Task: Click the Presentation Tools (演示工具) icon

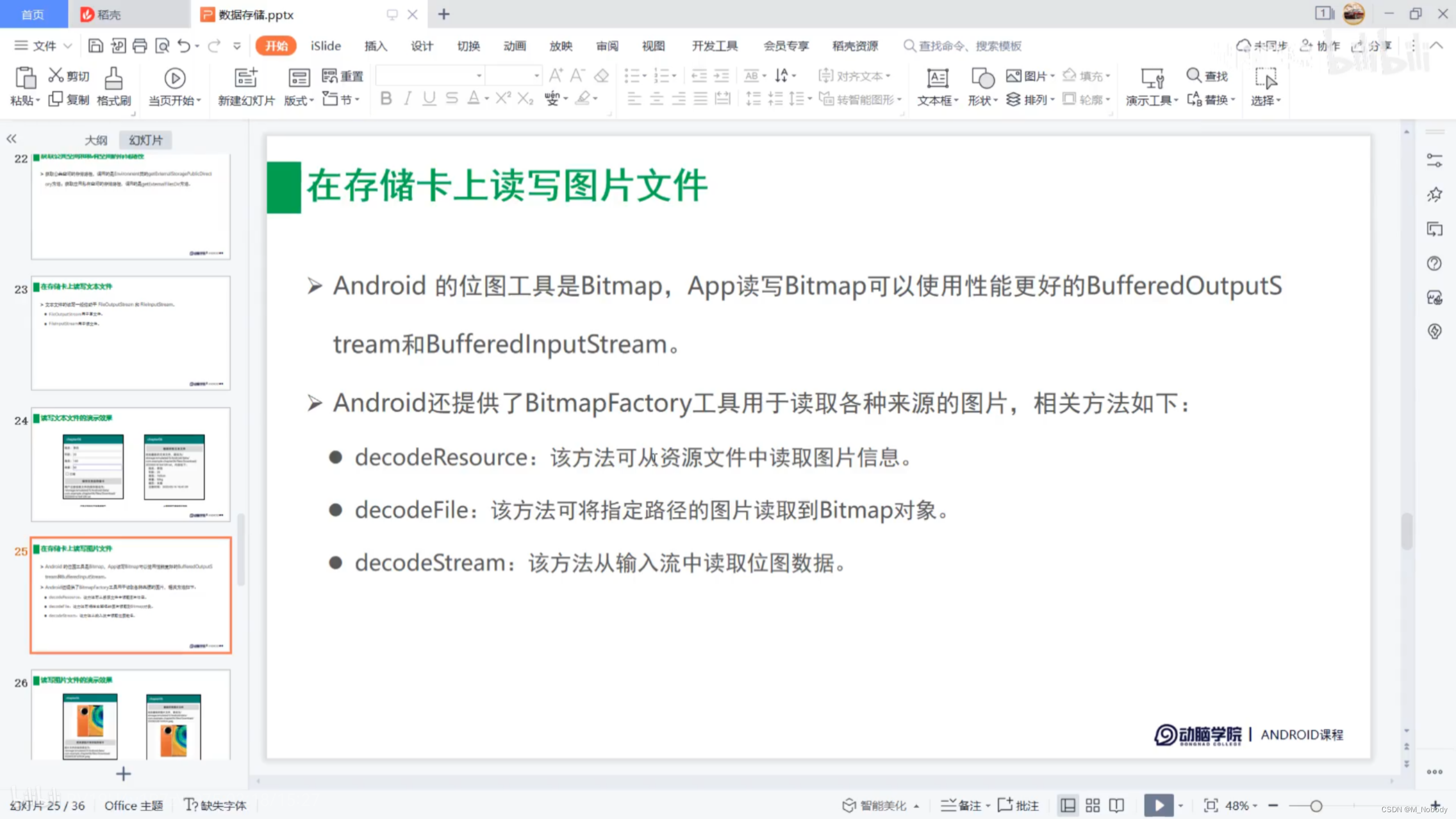Action: [1152, 78]
